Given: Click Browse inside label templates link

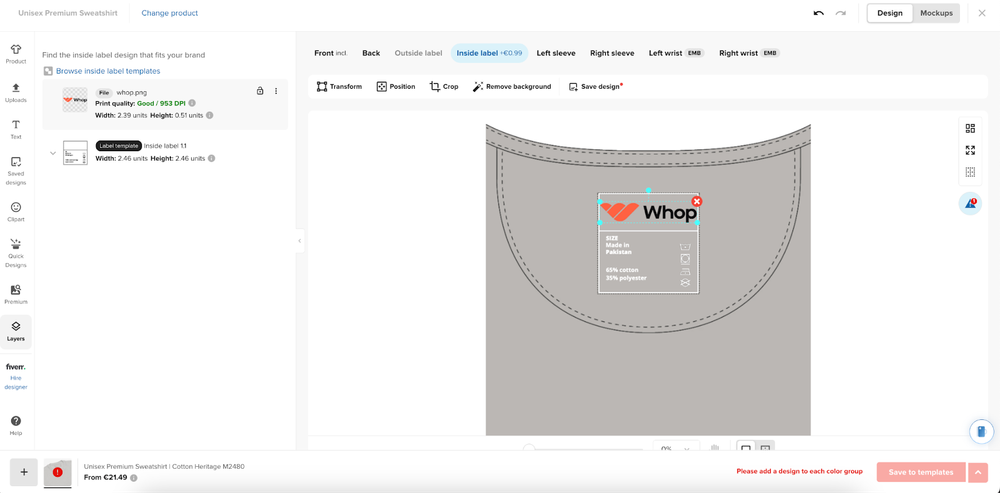Looking at the screenshot, I should pos(107,71).
